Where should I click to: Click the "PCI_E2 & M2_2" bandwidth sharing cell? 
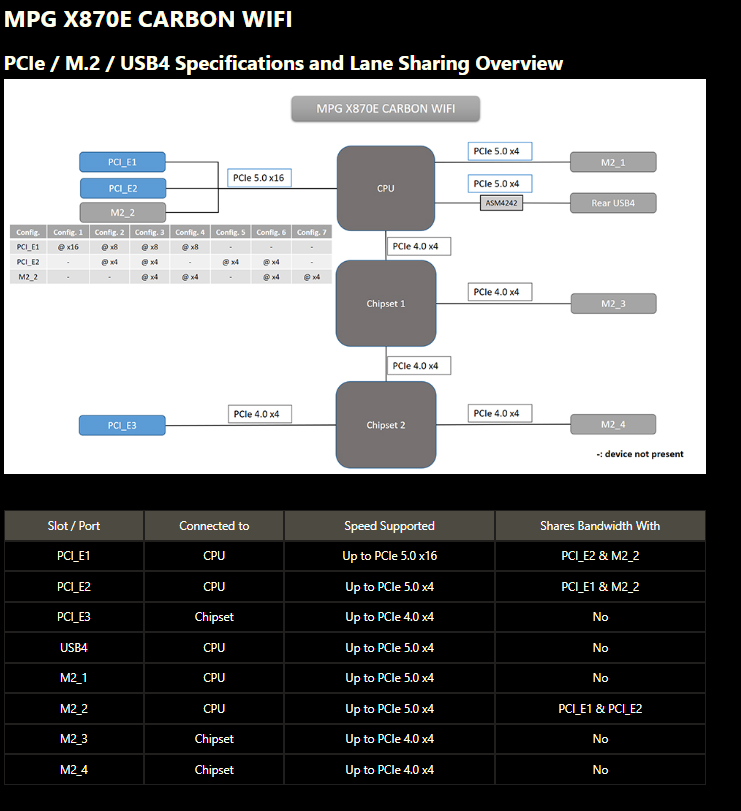pos(600,556)
